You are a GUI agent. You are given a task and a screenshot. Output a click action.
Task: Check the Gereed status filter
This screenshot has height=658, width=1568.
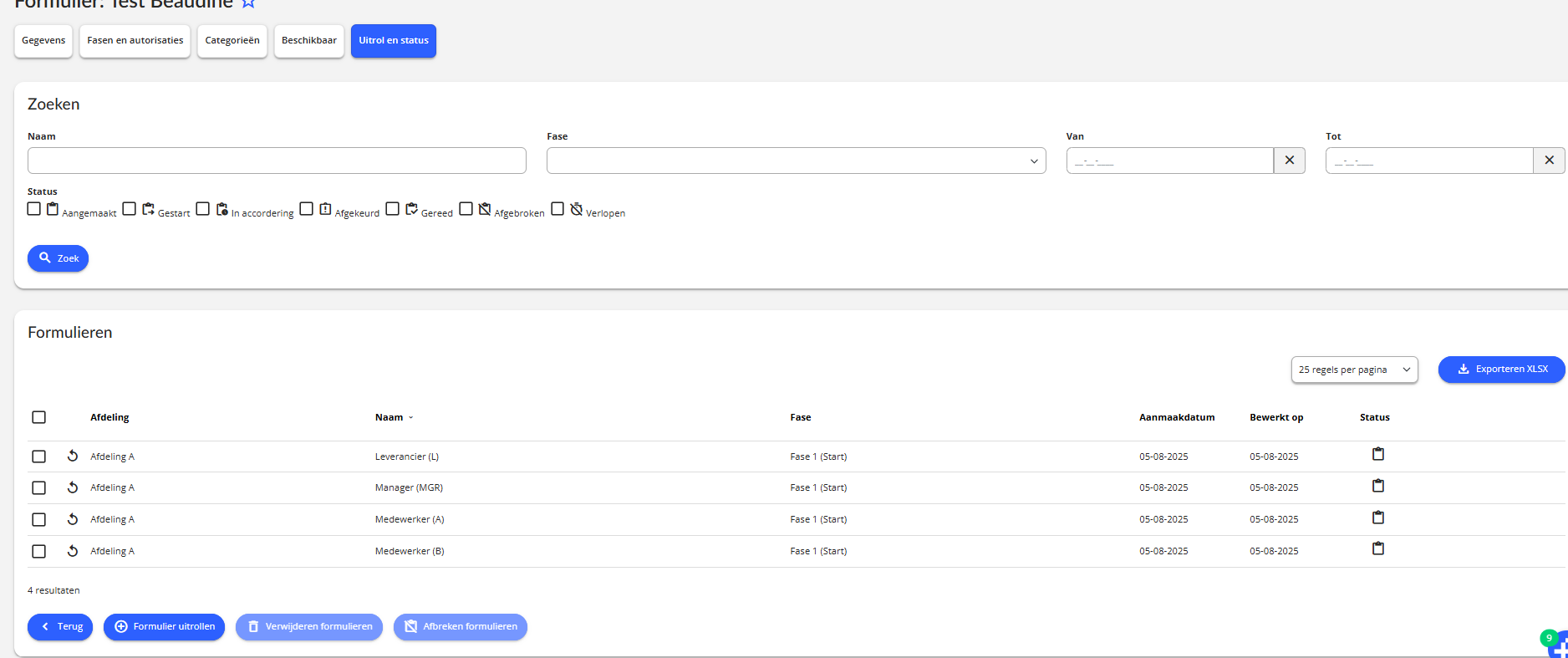tap(393, 209)
